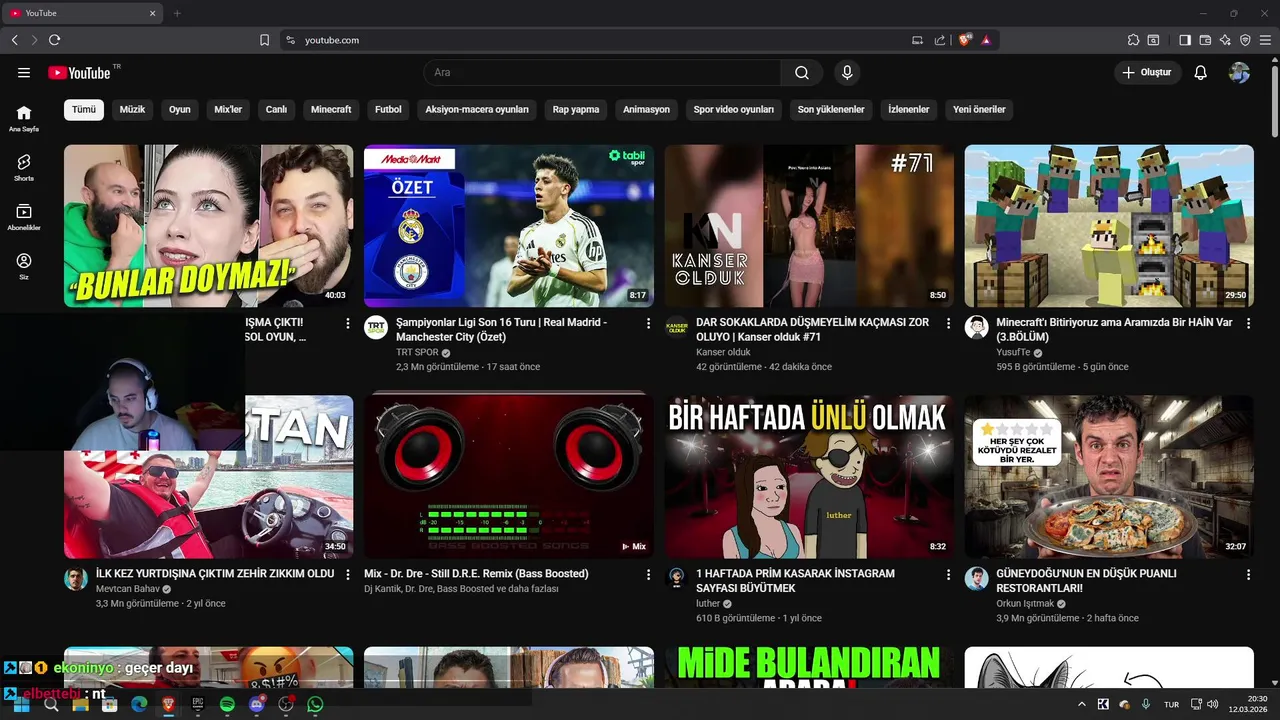
Task: Select the Oyun filter chip
Action: point(179,109)
